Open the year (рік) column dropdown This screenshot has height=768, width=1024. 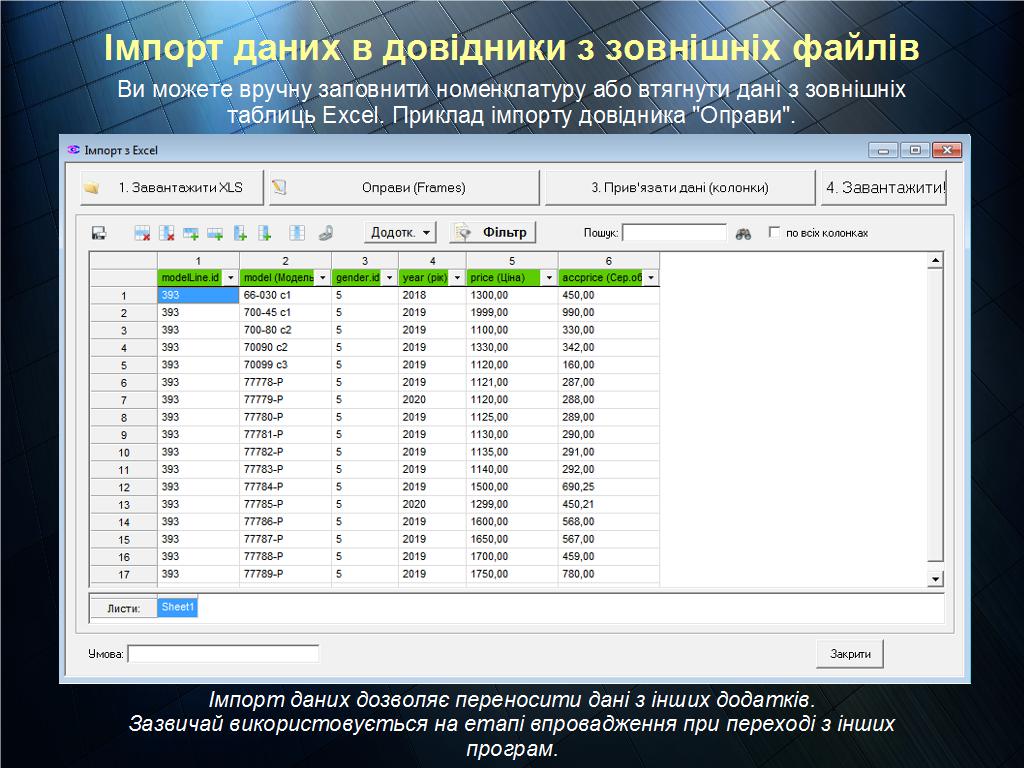457,278
